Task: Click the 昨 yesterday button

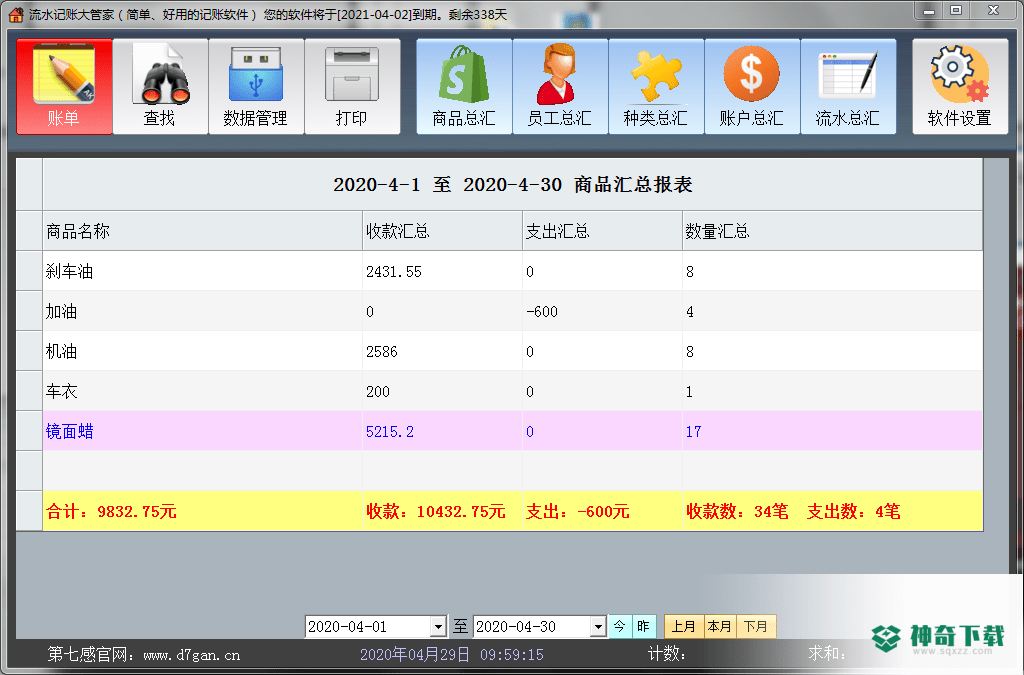Action: (643, 627)
